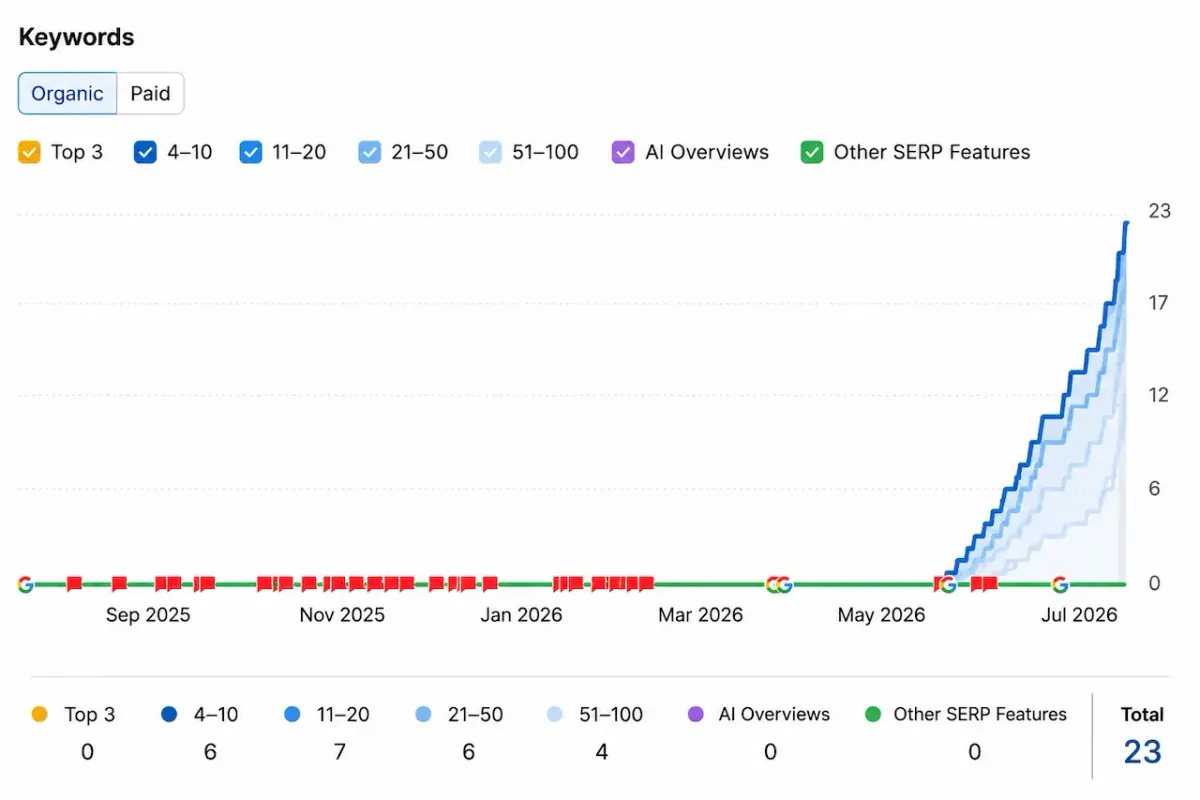Click the count '7' under 11–20
Viewport: 1200px width, 800px height.
(x=340, y=752)
